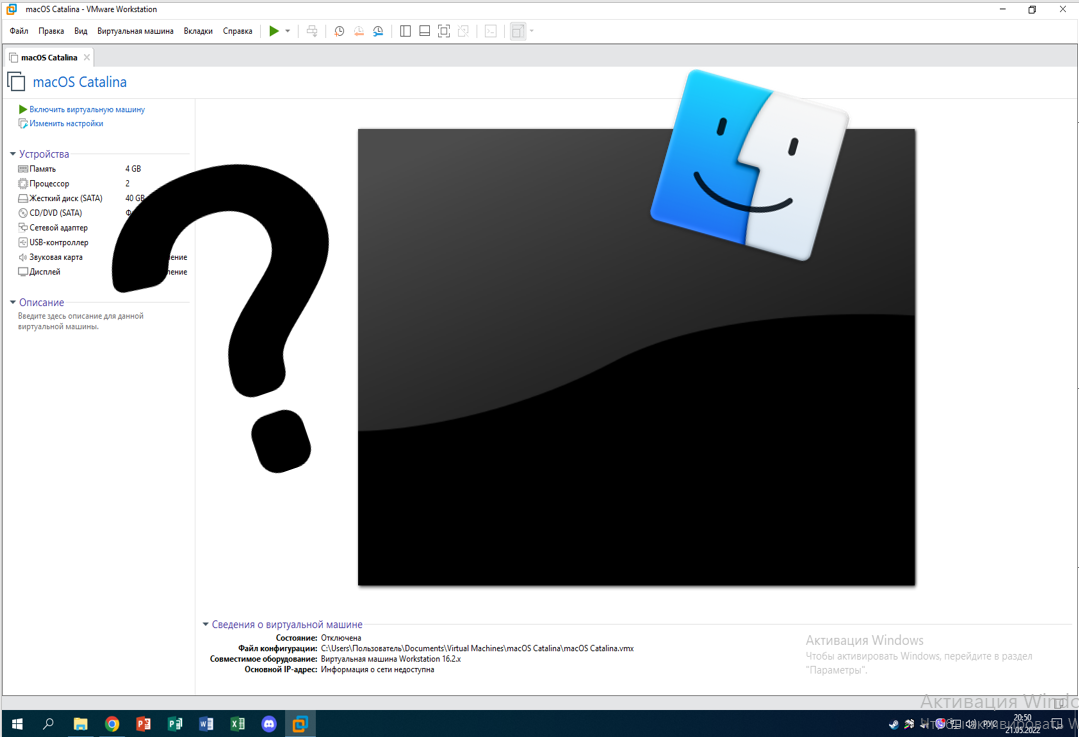Open the Вид menu
Viewport: 1079px width, 737px height.
(x=81, y=31)
